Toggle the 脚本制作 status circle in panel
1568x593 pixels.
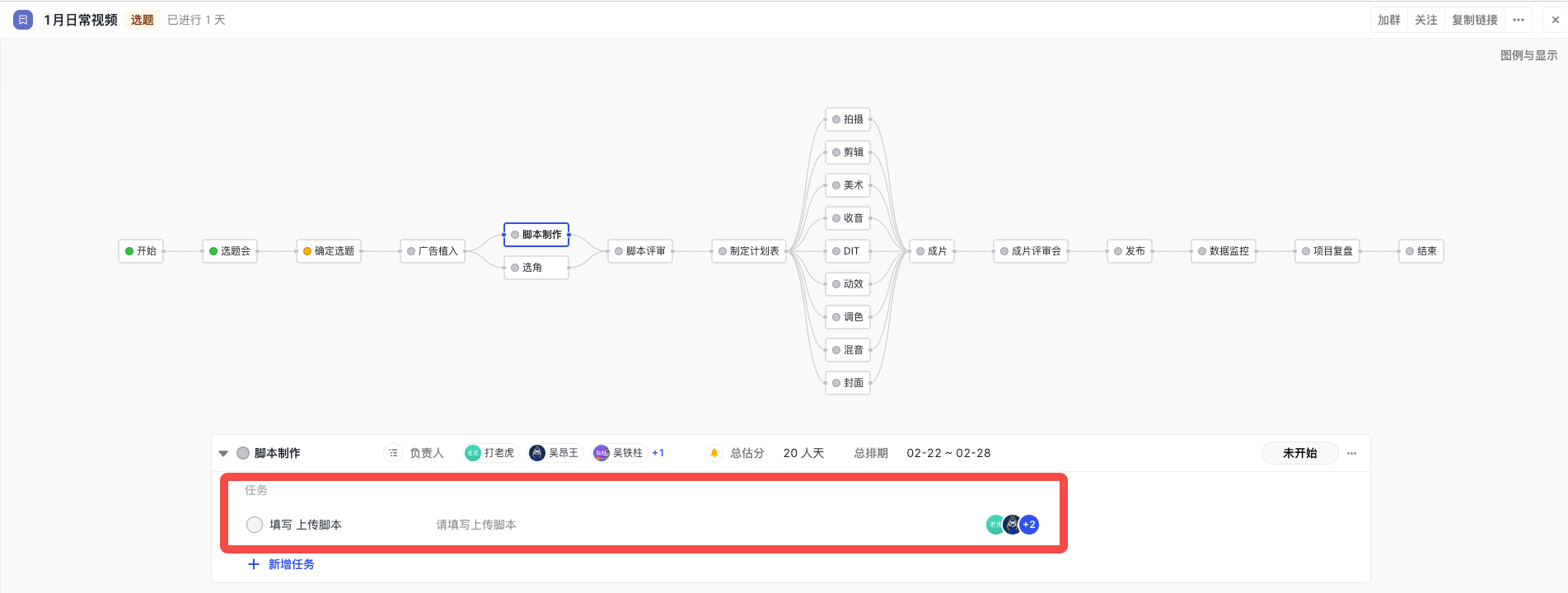pyautogui.click(x=243, y=453)
